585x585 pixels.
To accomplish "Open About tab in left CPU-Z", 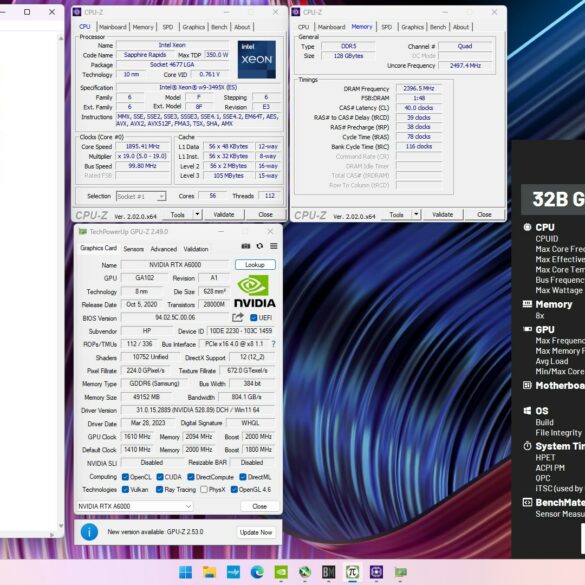I will tap(242, 27).
